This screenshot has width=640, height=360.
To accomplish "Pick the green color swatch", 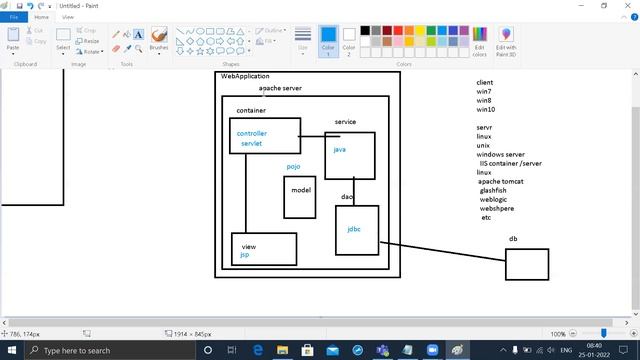I will (431, 30).
